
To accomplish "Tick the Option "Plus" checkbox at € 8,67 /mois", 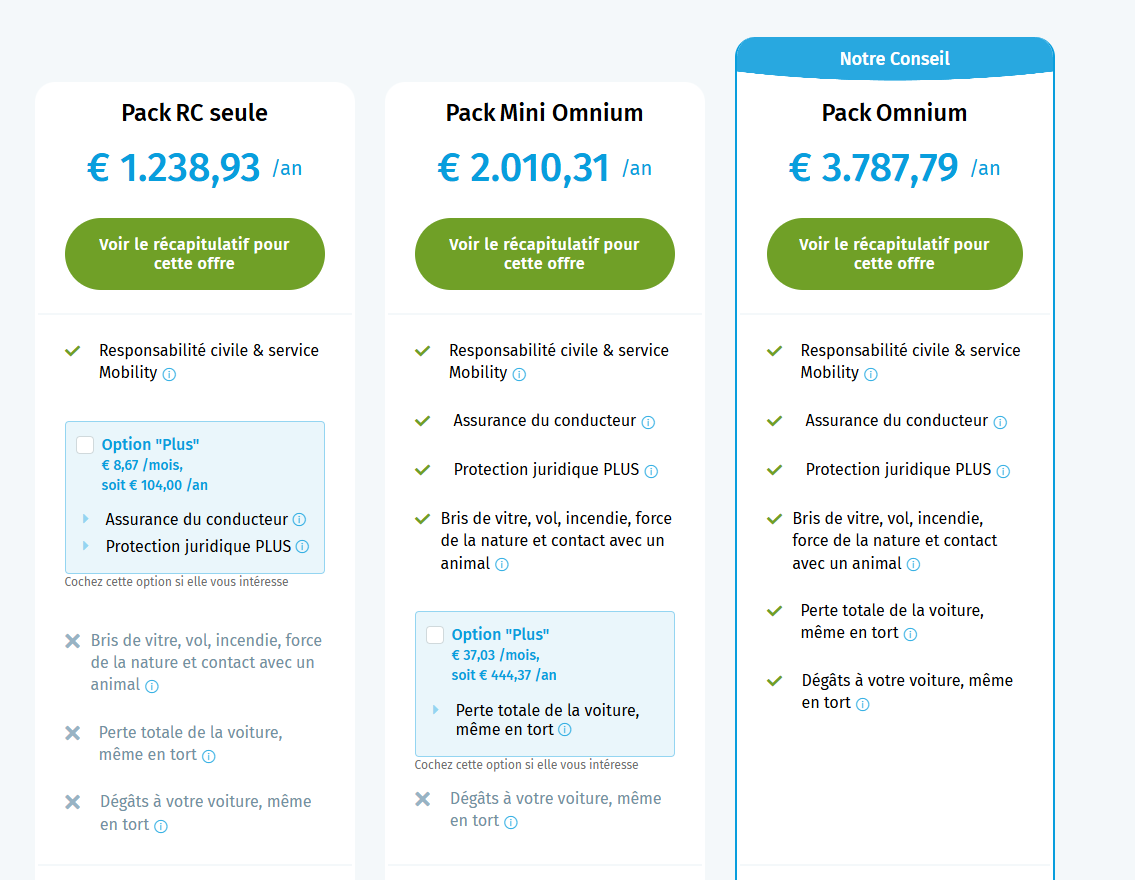I will click(85, 444).
